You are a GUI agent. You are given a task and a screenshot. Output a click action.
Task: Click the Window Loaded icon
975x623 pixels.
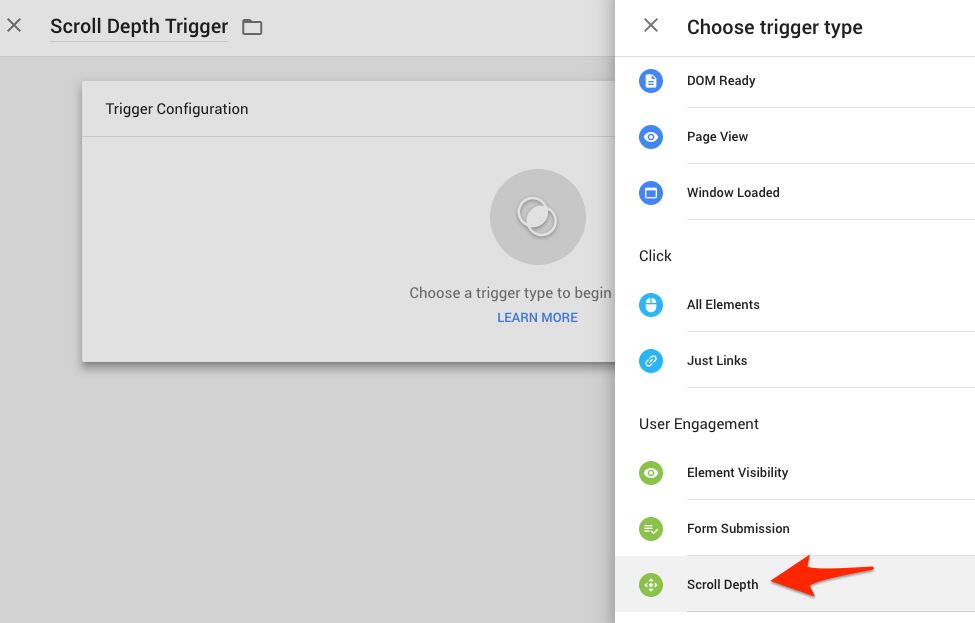pos(650,193)
